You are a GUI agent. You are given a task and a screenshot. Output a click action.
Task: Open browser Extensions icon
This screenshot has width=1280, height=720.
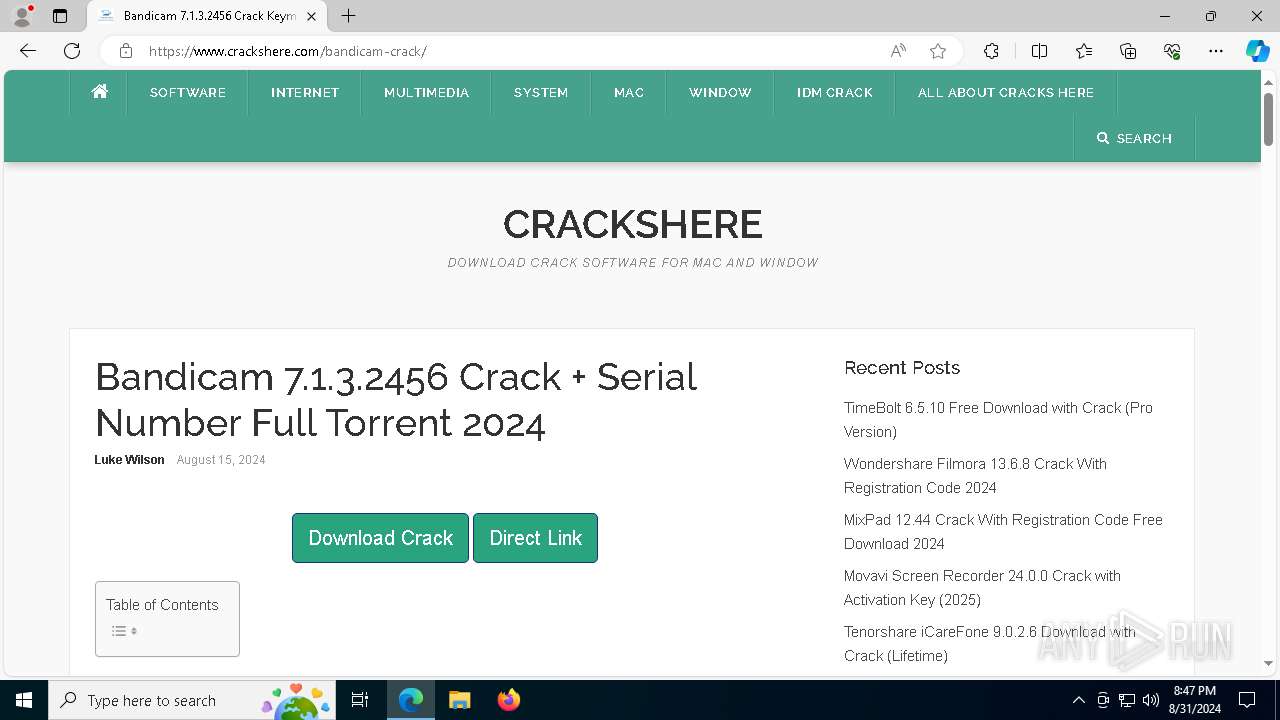point(991,51)
